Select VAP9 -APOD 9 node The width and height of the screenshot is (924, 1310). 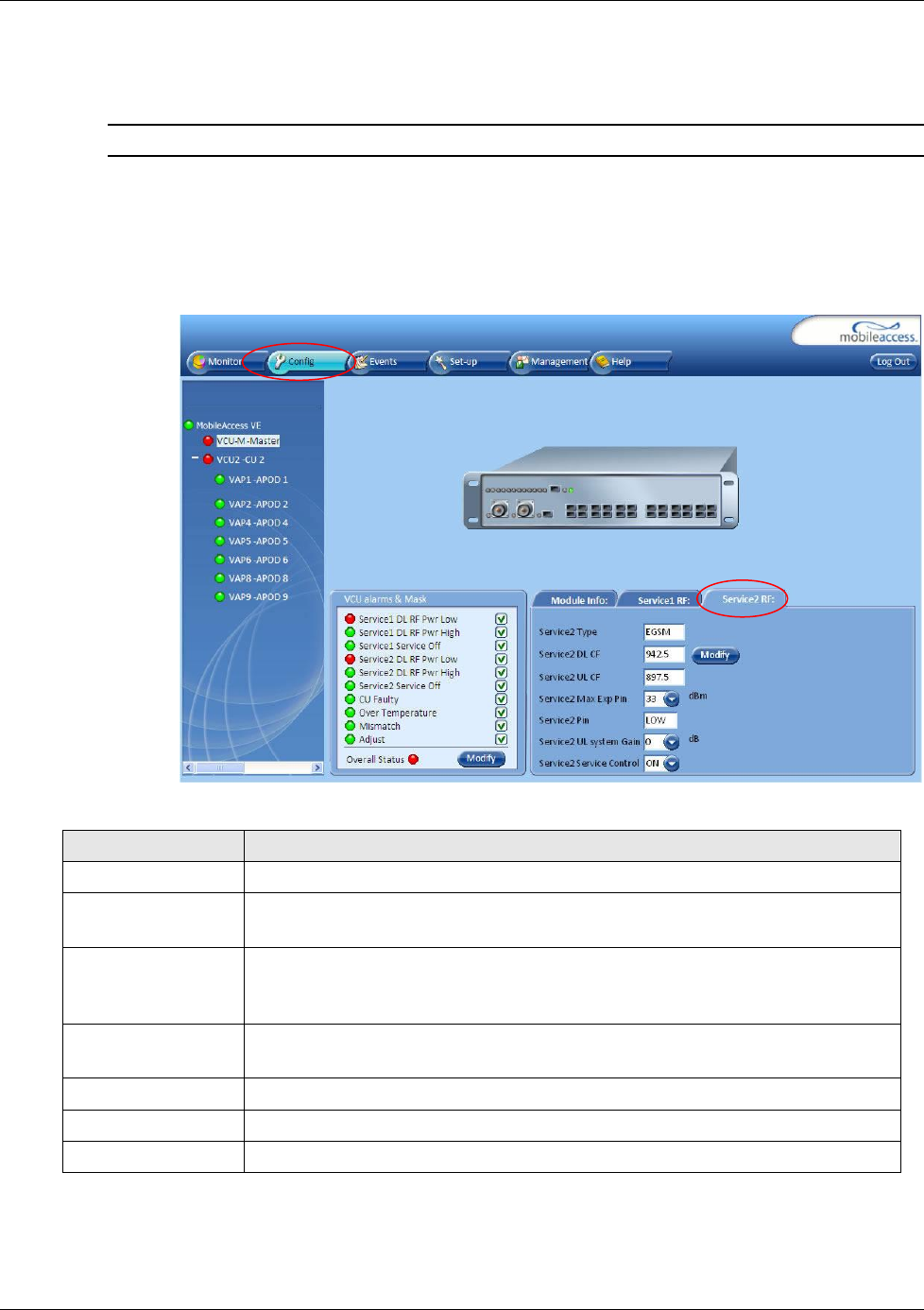point(258,597)
